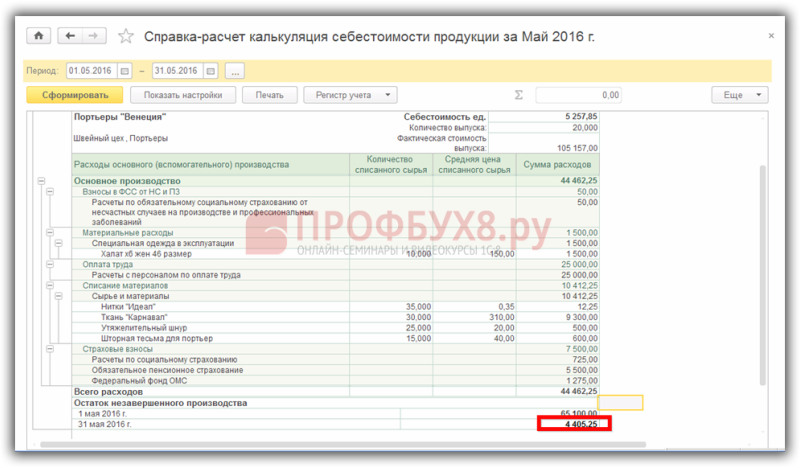Click the Печать button
800x468 pixels.
click(269, 95)
